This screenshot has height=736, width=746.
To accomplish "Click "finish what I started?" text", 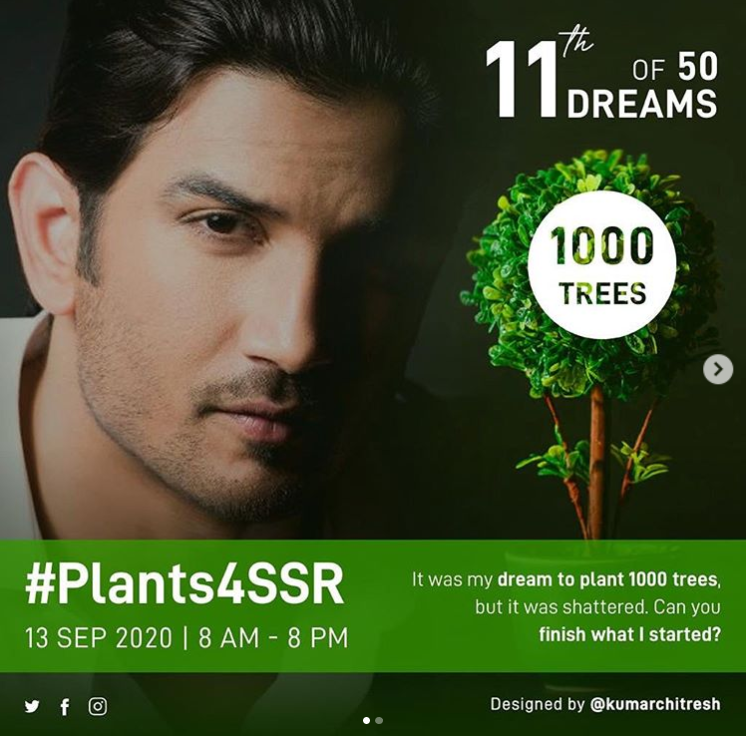I will tap(629, 634).
